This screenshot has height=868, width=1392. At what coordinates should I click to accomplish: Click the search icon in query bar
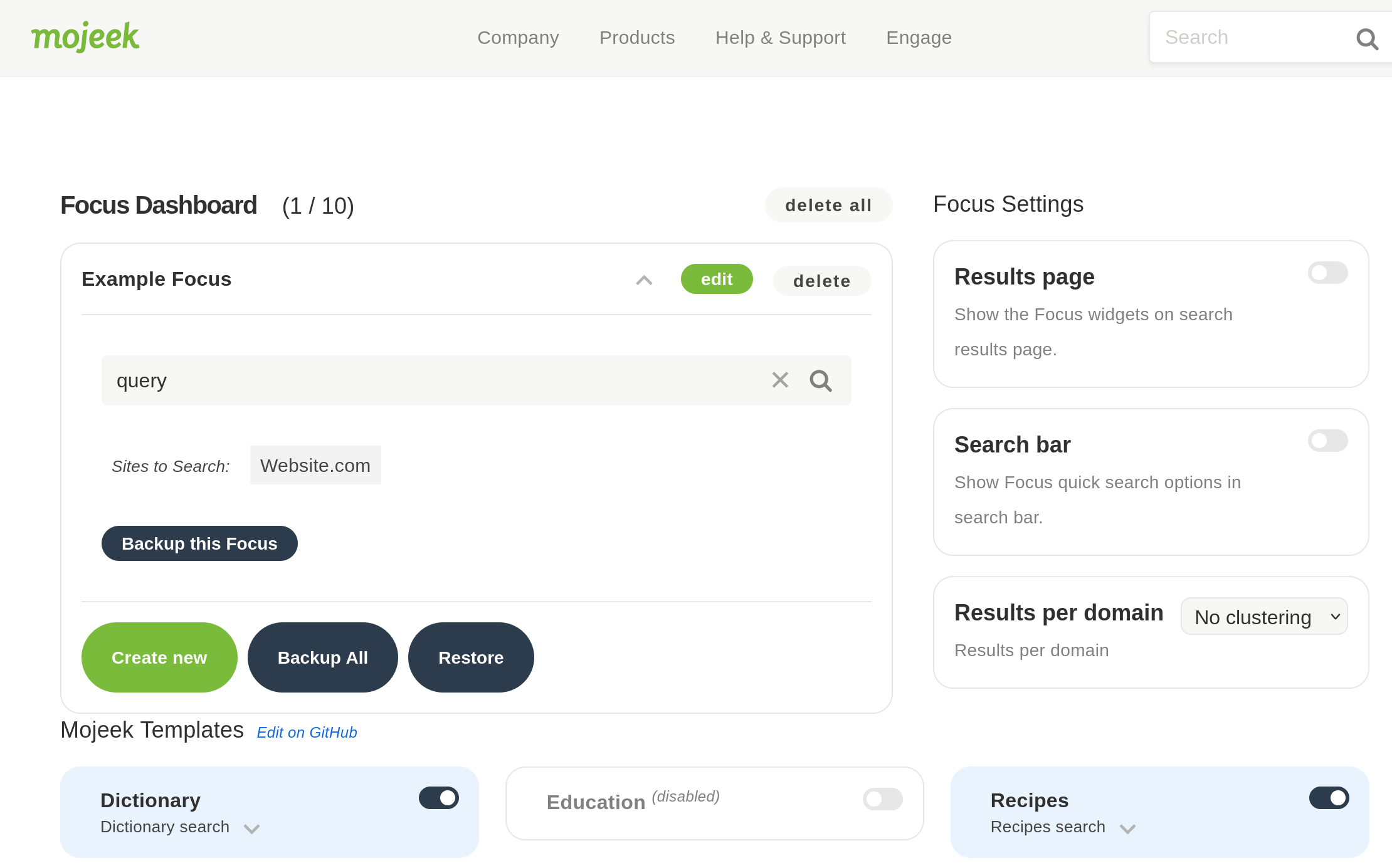[821, 380]
